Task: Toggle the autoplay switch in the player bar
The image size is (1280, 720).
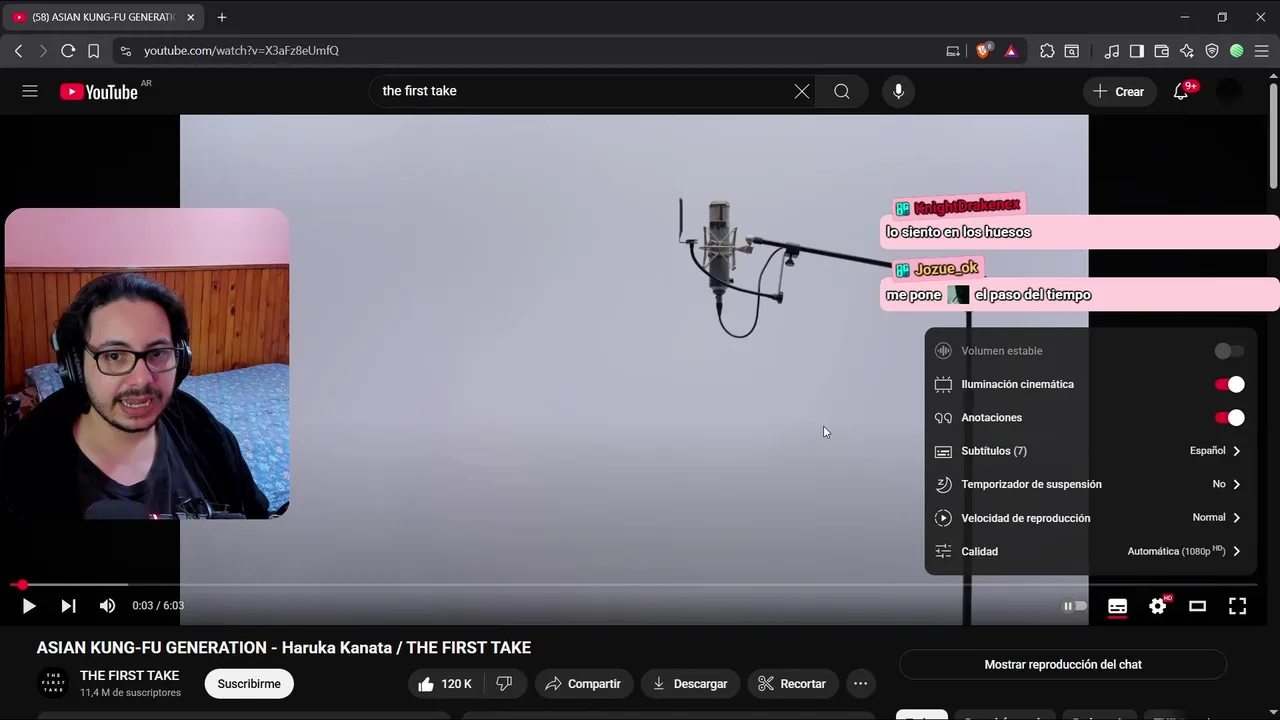Action: (x=1075, y=606)
